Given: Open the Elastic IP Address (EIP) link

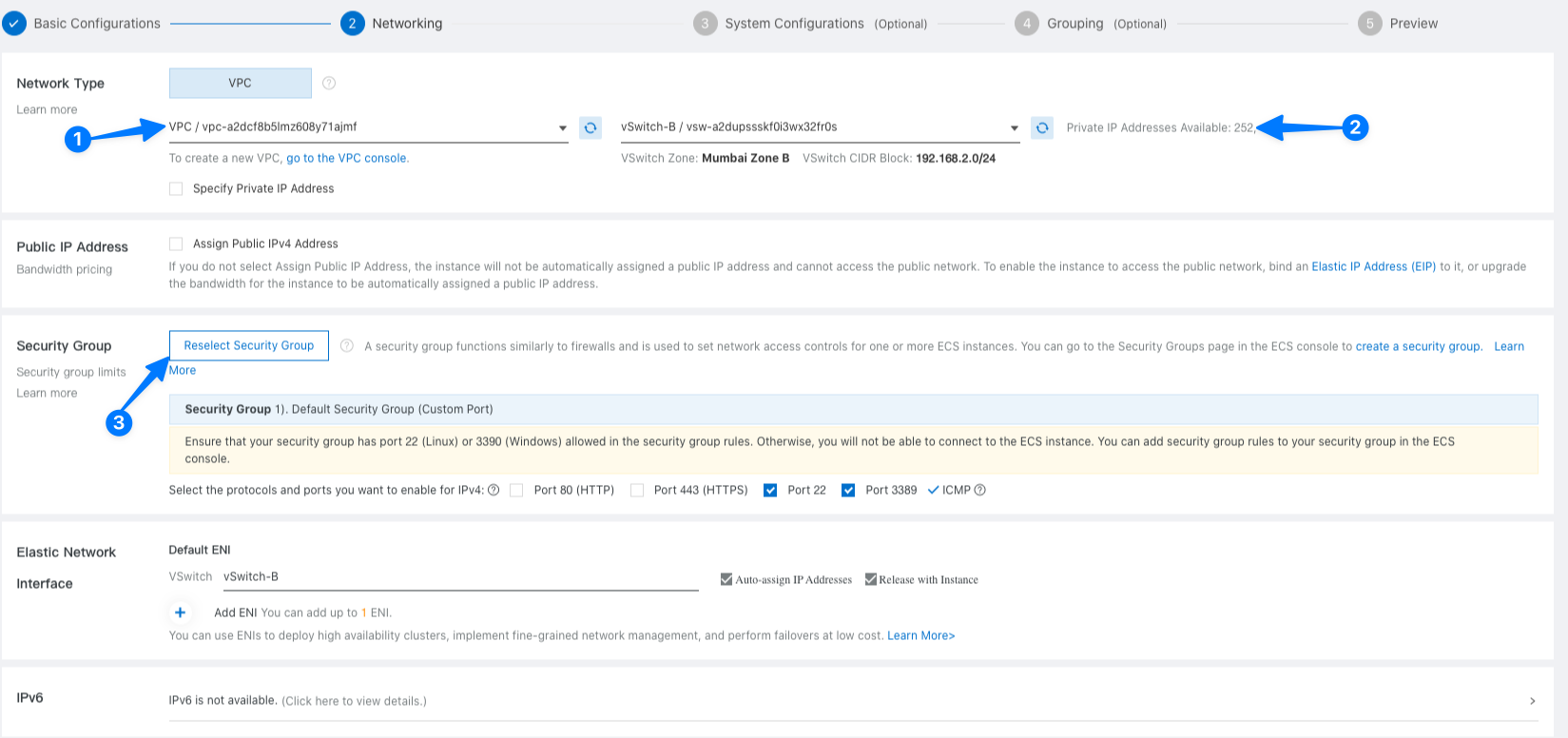Looking at the screenshot, I should tap(1373, 267).
